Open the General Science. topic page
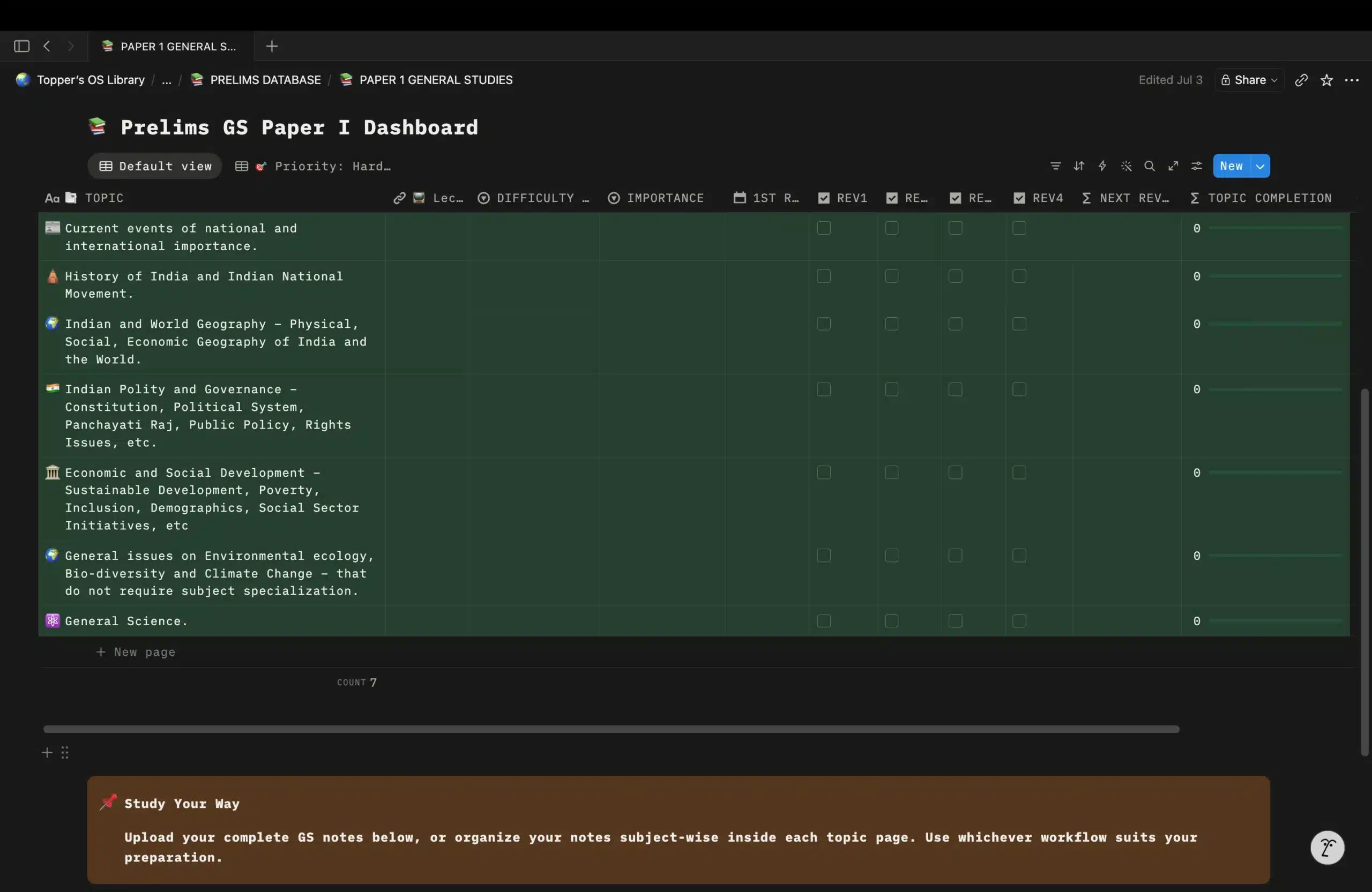 coord(126,621)
